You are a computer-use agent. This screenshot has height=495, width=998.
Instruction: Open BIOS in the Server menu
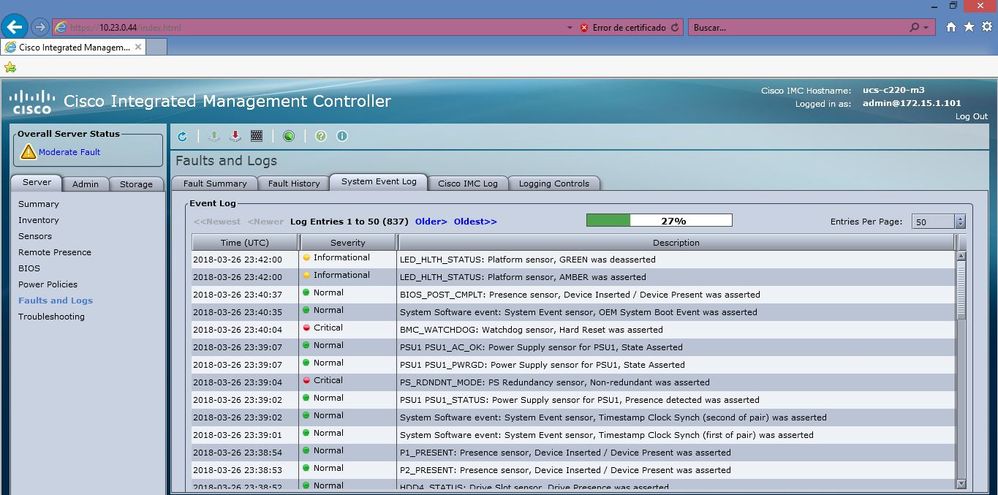point(29,268)
